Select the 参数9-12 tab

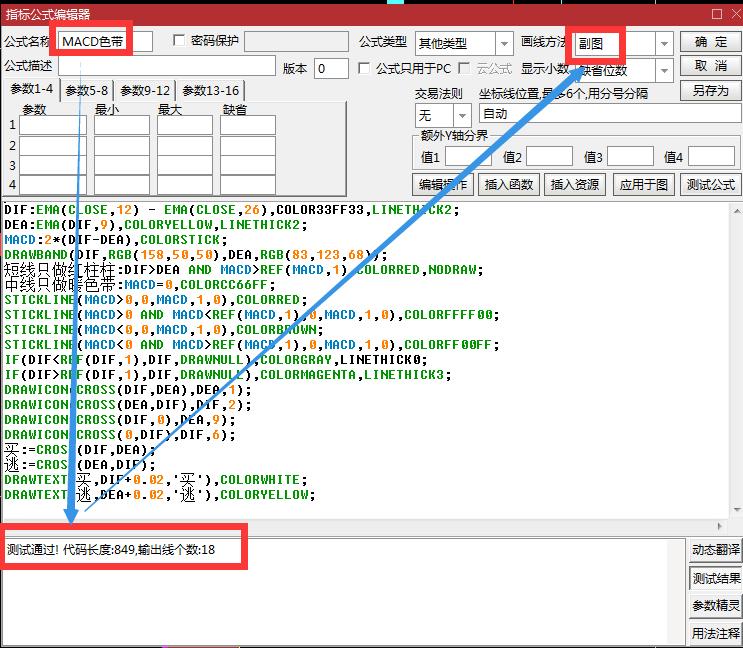pos(145,91)
